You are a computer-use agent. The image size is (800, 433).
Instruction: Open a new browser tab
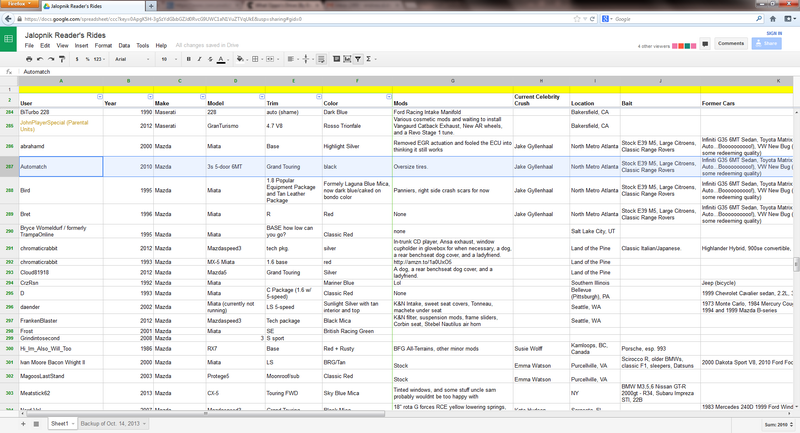tap(151, 6)
